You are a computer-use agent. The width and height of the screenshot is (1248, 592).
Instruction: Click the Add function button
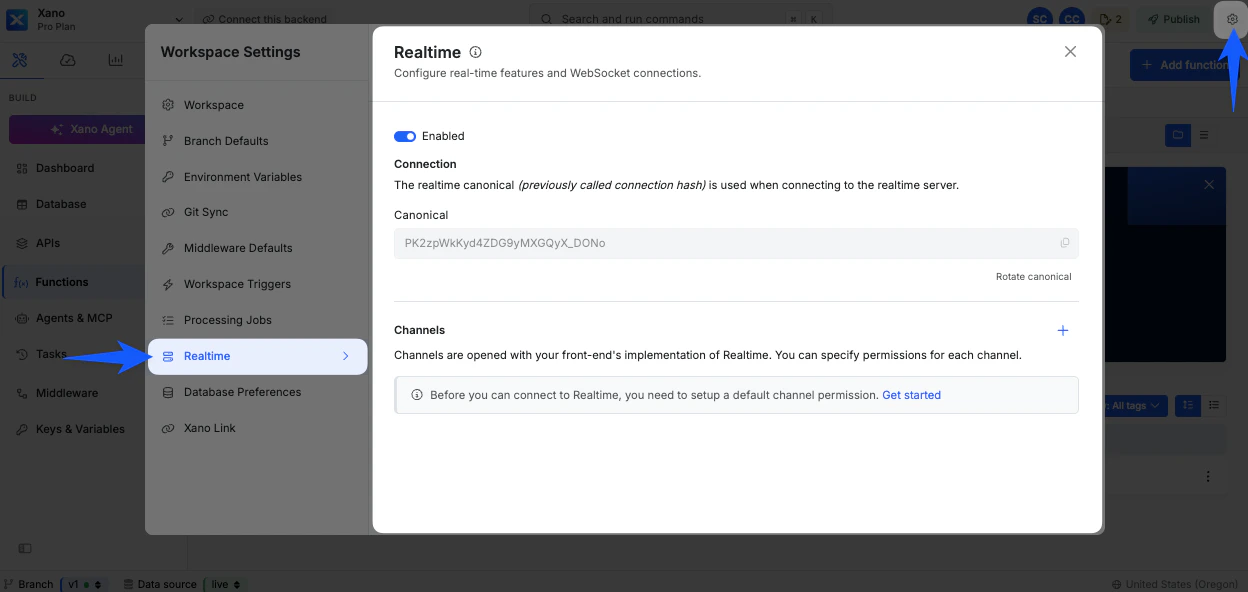(1186, 65)
